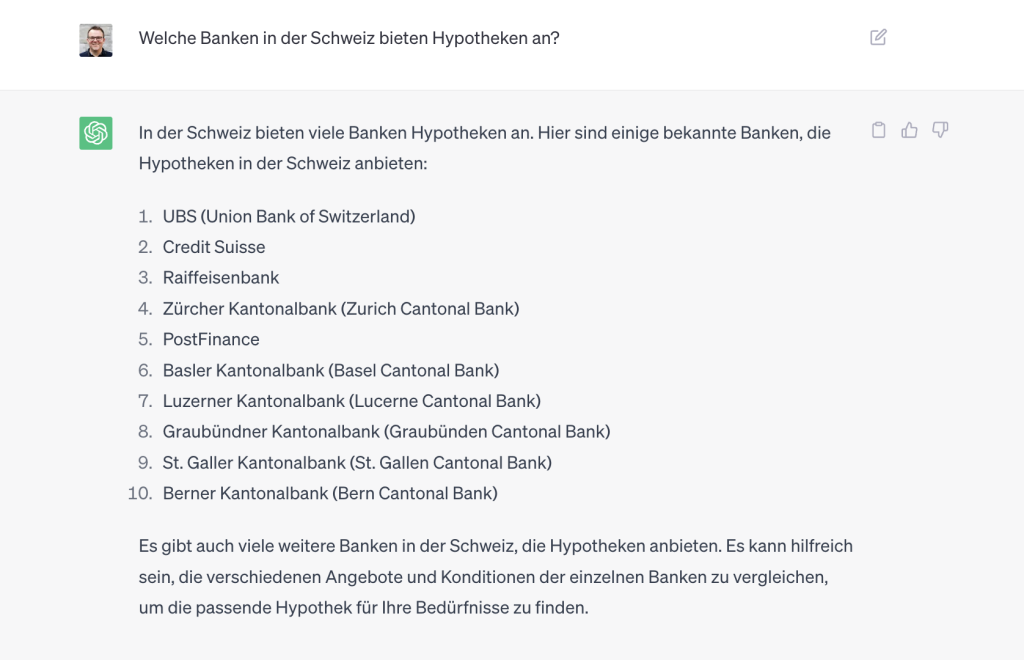Click the user question about Hypotheken
Image resolution: width=1024 pixels, height=660 pixels.
click(349, 38)
